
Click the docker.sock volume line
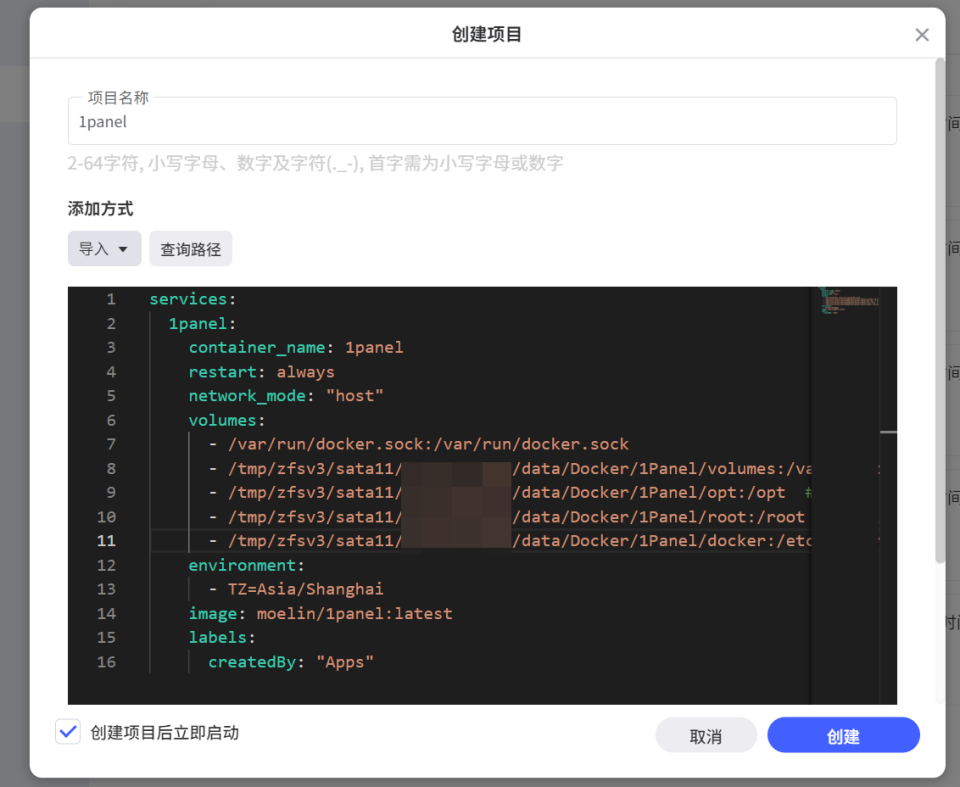(419, 444)
